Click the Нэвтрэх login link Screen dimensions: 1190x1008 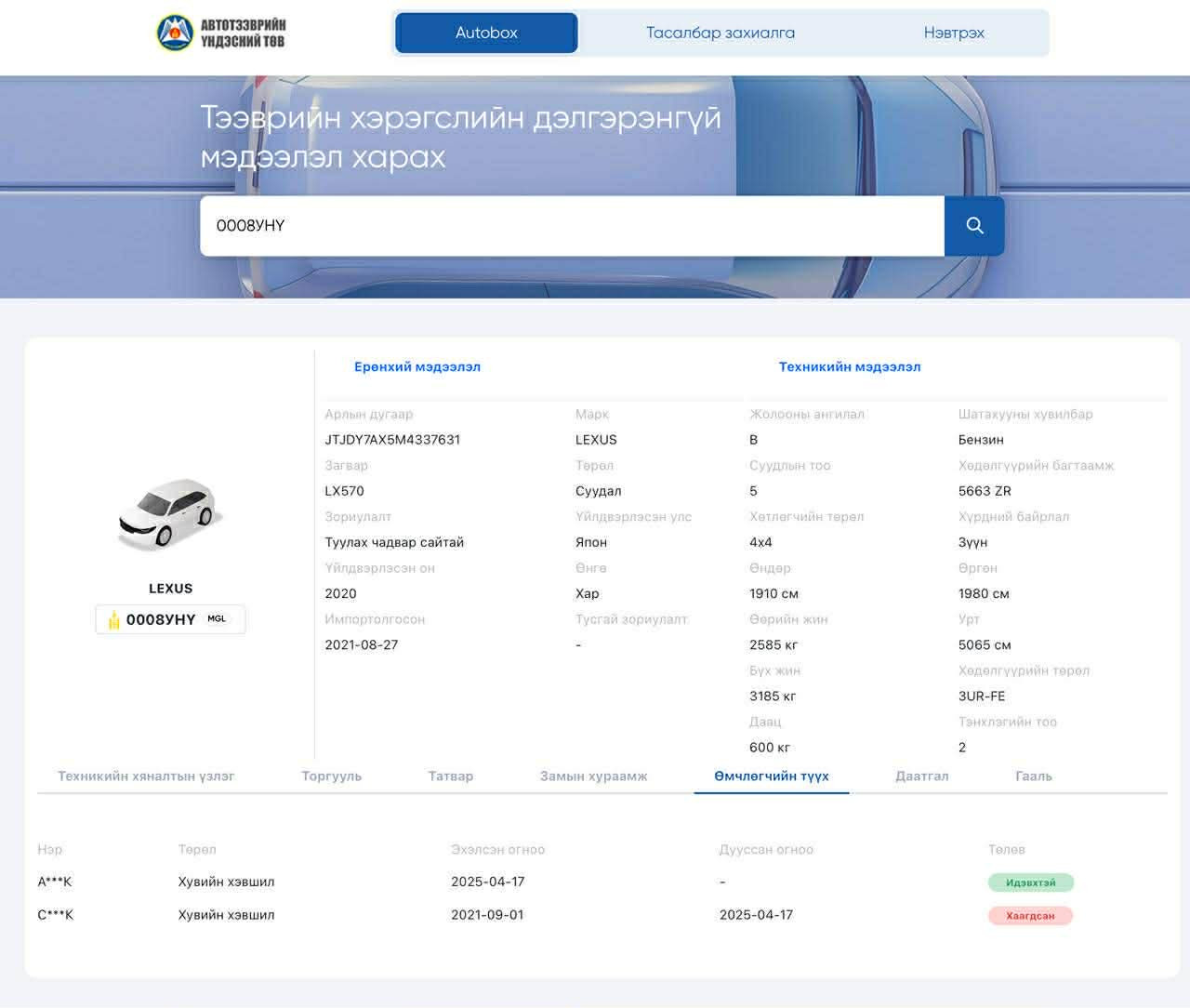click(x=953, y=33)
